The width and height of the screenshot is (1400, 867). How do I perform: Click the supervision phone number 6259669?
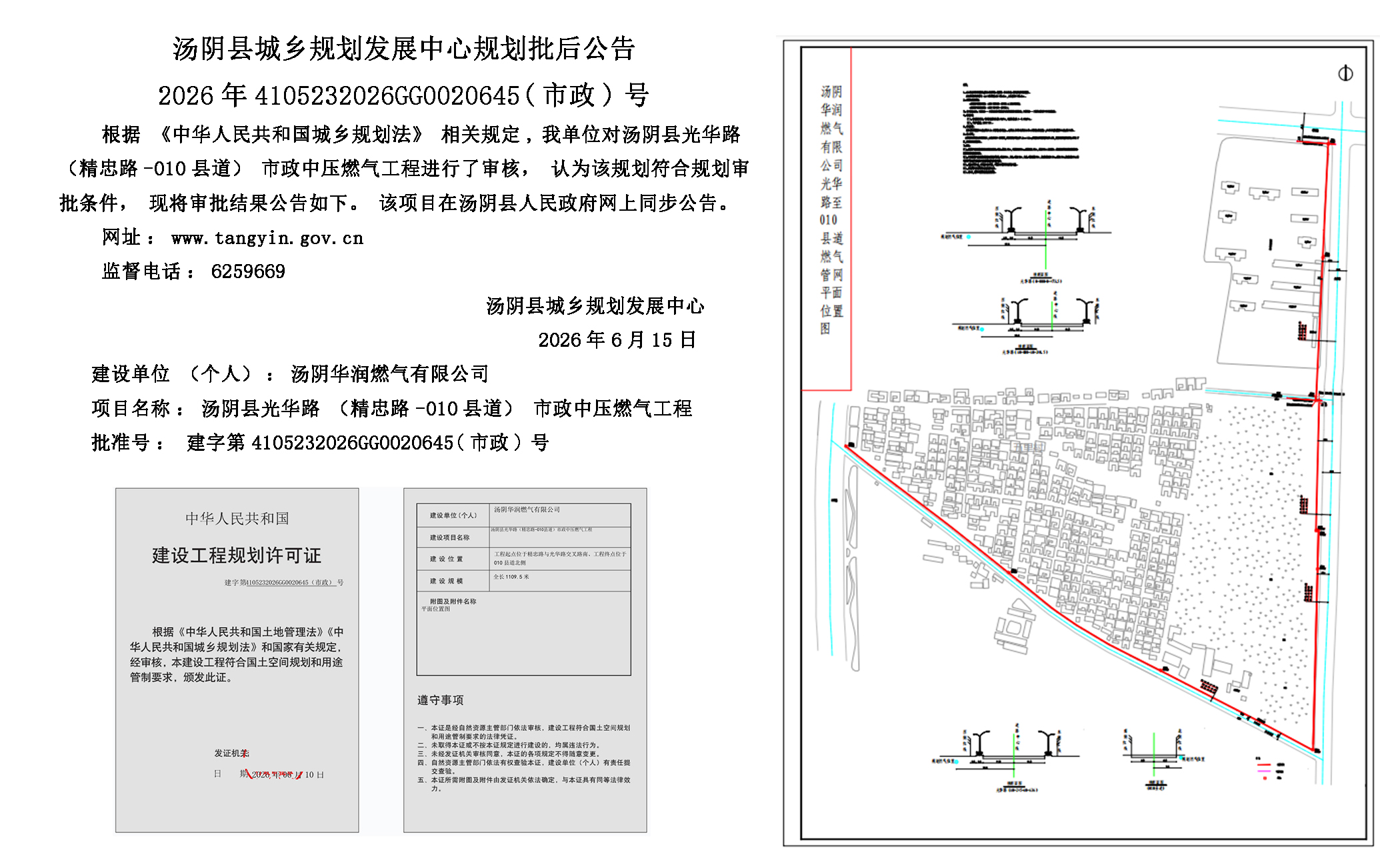coord(248,271)
